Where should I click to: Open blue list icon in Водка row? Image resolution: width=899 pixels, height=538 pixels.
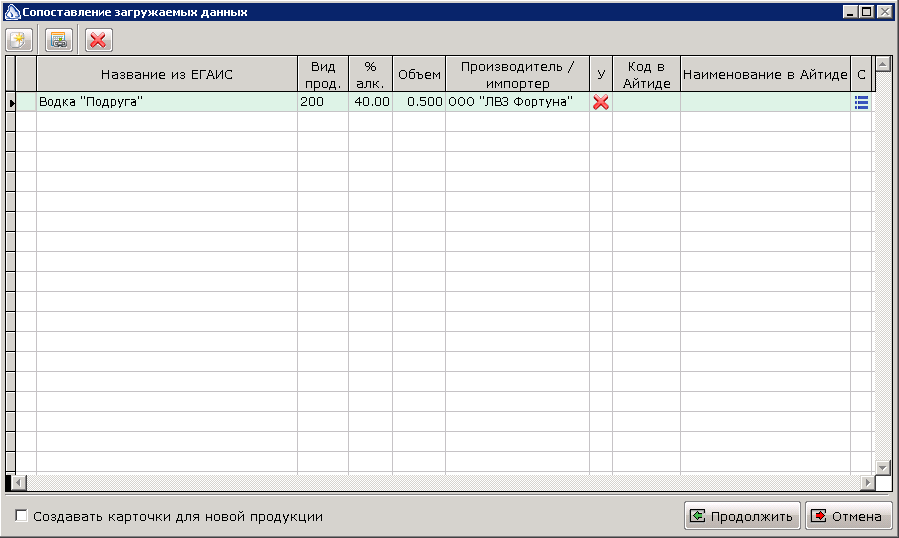(861, 102)
